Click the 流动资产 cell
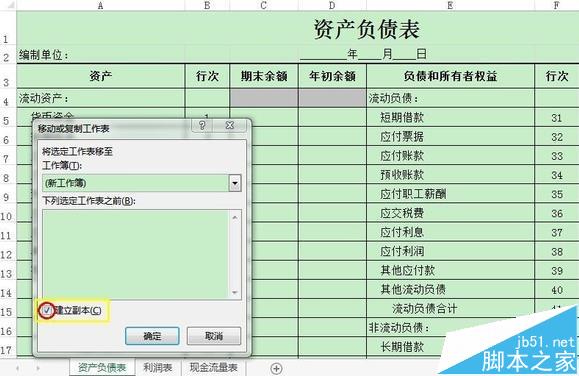The height and width of the screenshot is (376, 579). click(x=100, y=98)
